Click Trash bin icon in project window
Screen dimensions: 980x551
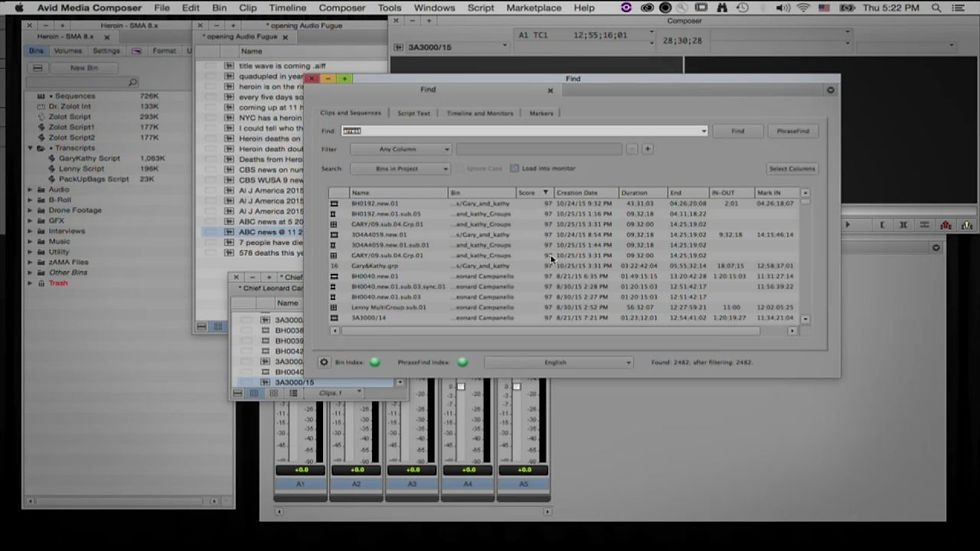pyautogui.click(x=41, y=283)
